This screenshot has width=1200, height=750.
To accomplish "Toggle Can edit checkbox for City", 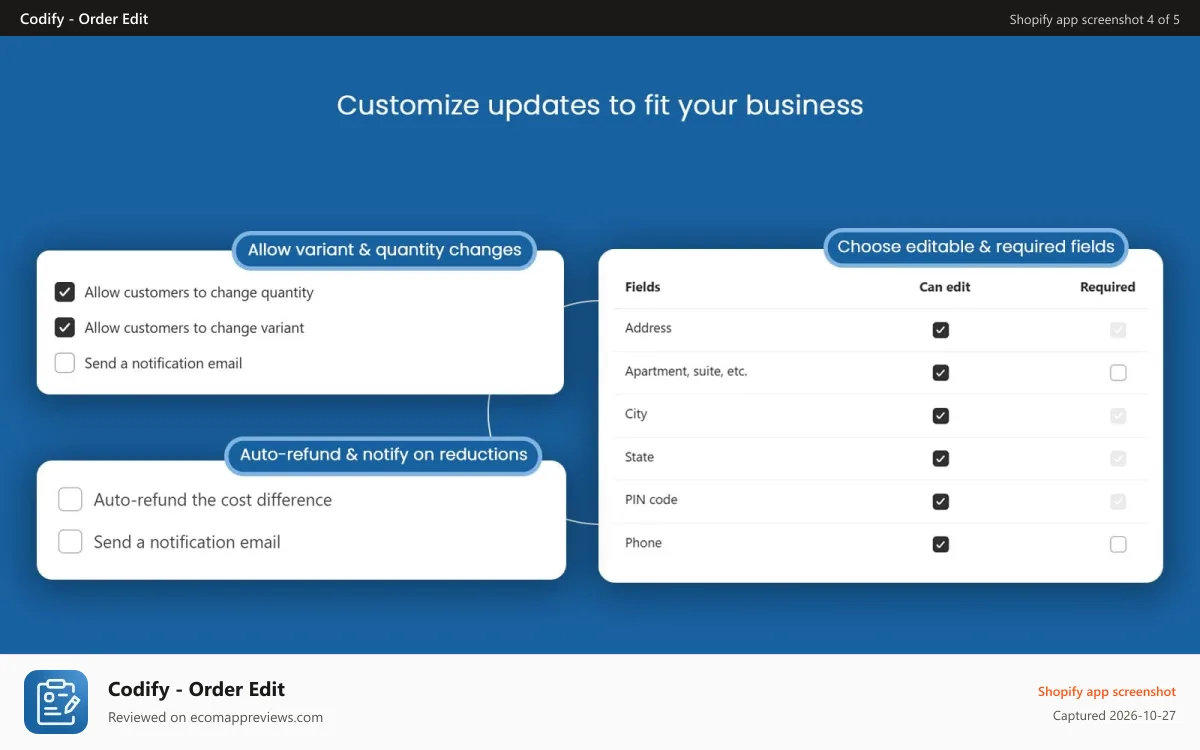I will coord(940,416).
